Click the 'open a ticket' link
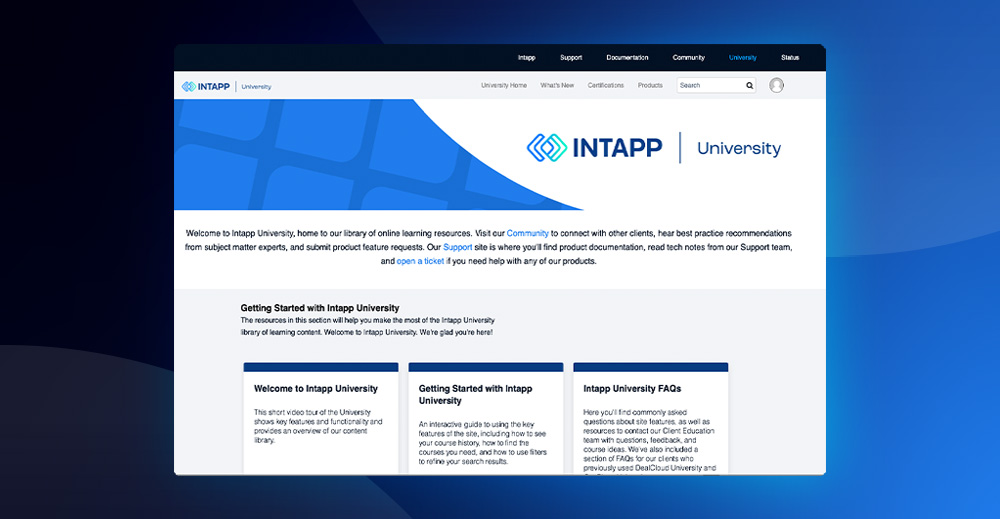The image size is (1000, 519). tap(420, 261)
